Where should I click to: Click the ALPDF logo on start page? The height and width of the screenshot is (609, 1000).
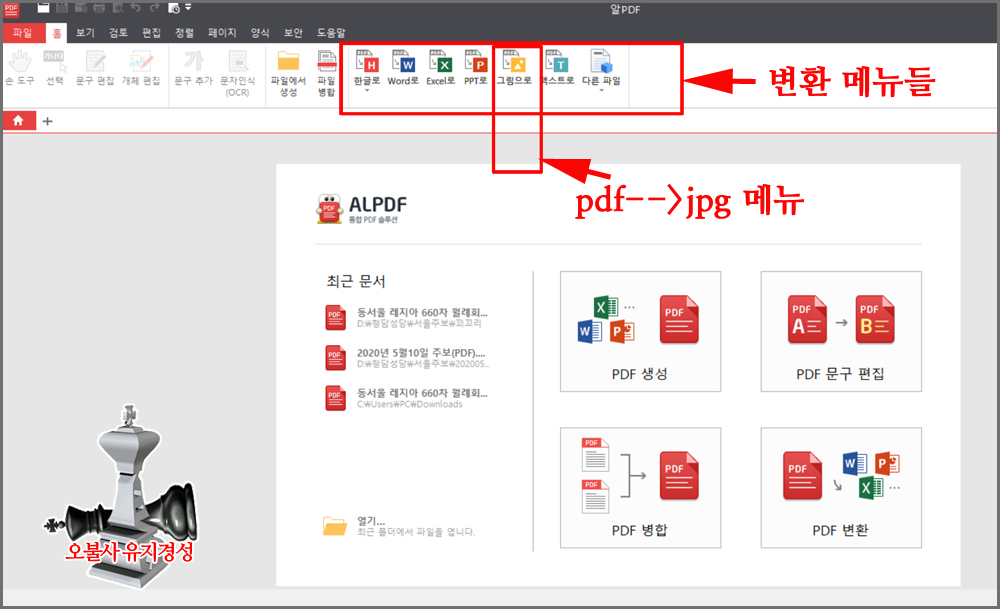click(x=361, y=209)
